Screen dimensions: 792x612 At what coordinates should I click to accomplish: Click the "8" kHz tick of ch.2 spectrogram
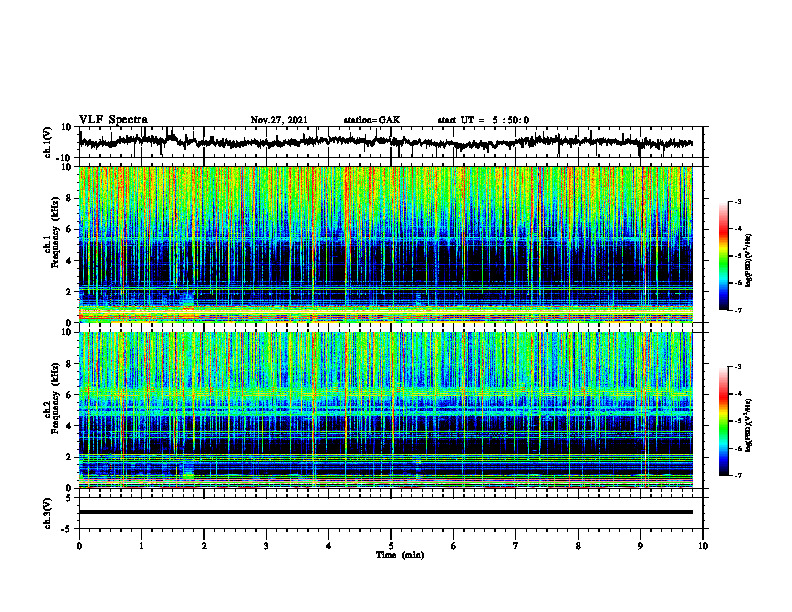point(71,364)
